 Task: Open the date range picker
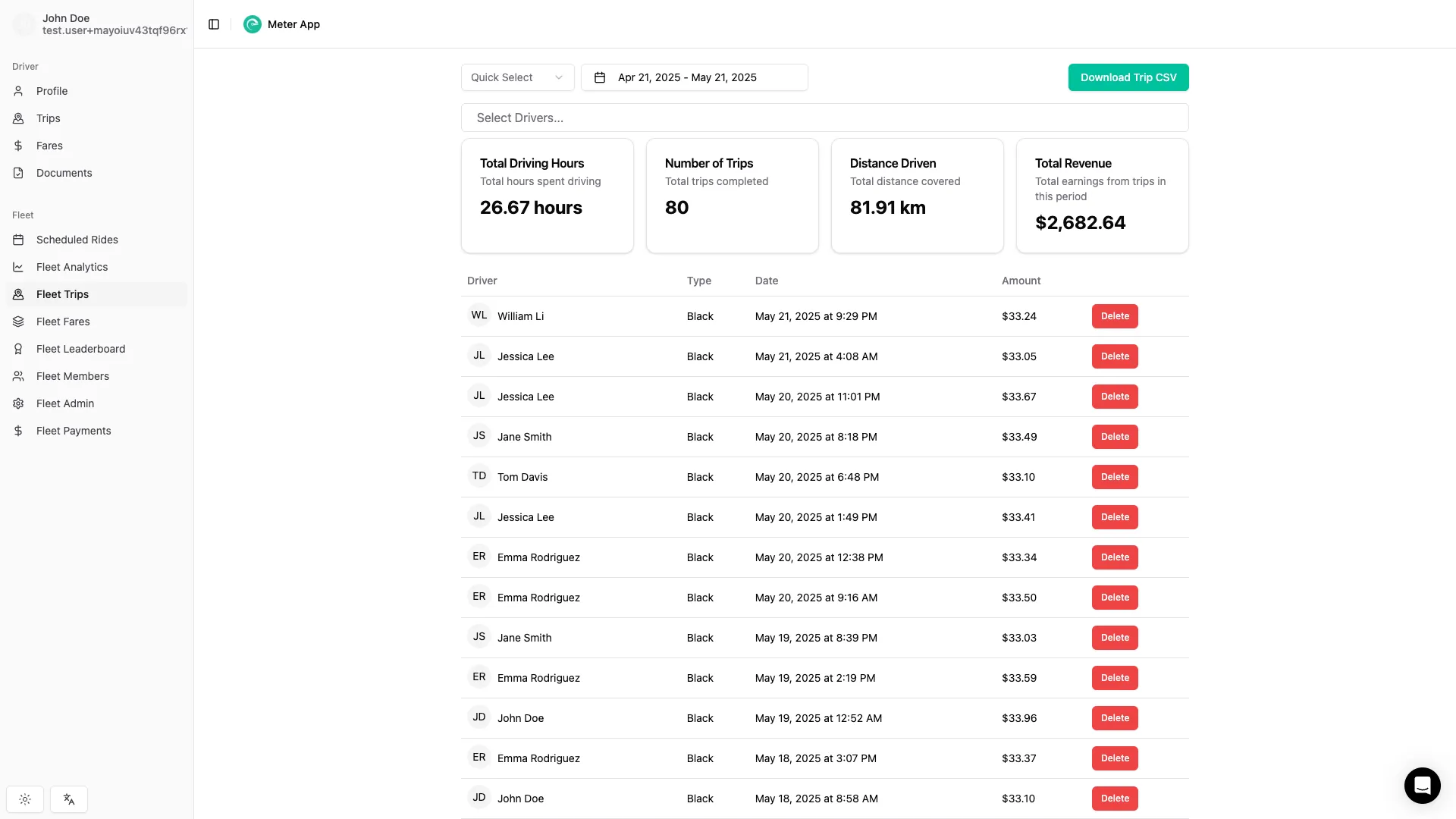coord(694,77)
